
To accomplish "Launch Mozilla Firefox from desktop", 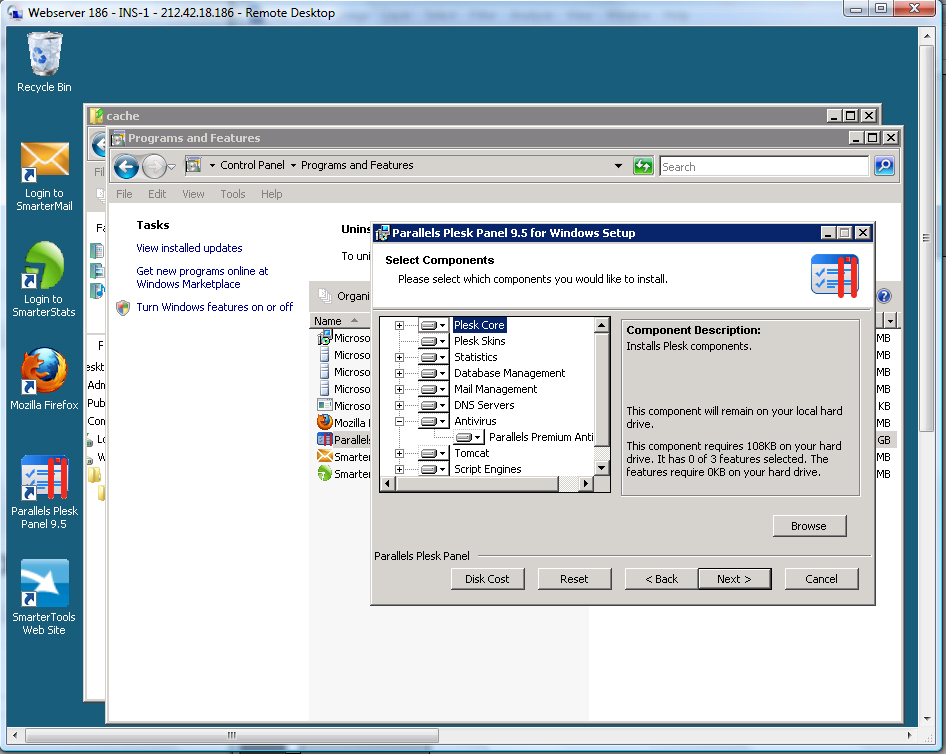I will 44,379.
